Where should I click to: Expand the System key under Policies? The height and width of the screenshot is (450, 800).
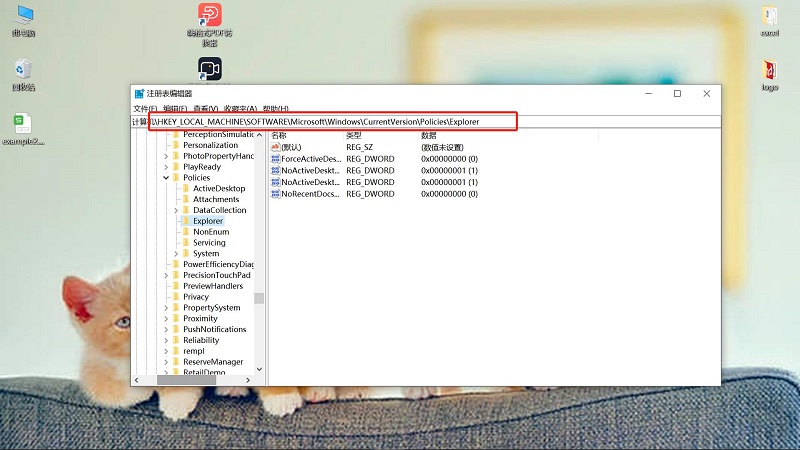176,254
